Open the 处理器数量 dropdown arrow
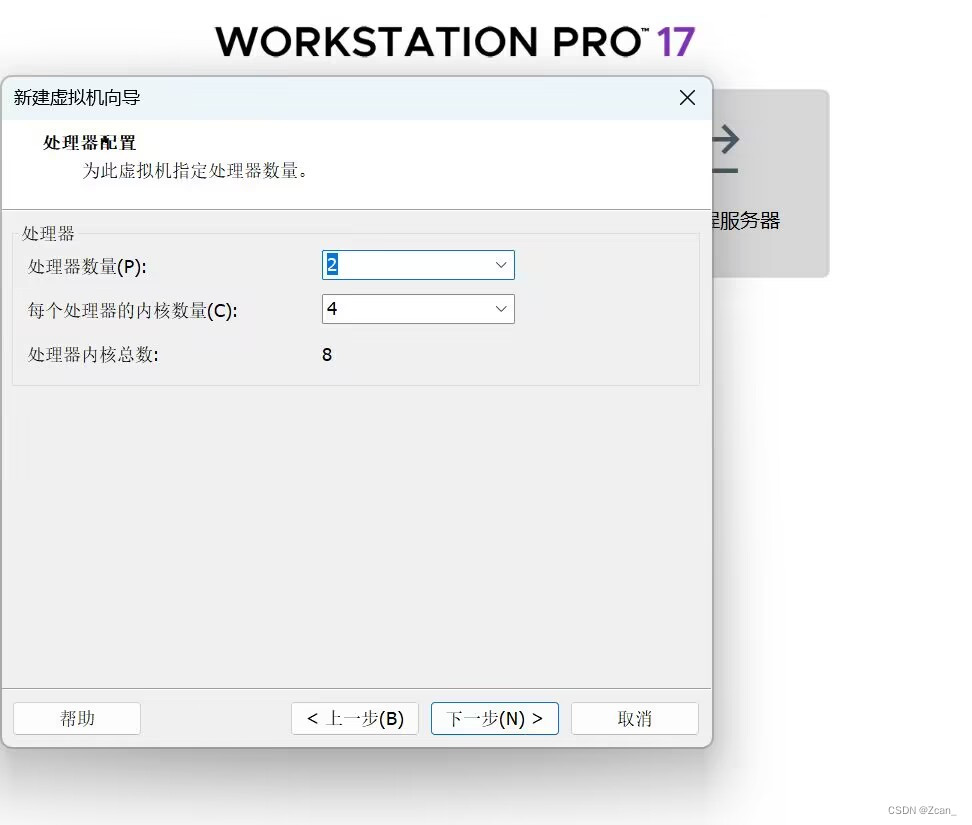Viewport: 972px width, 825px height. tap(501, 265)
